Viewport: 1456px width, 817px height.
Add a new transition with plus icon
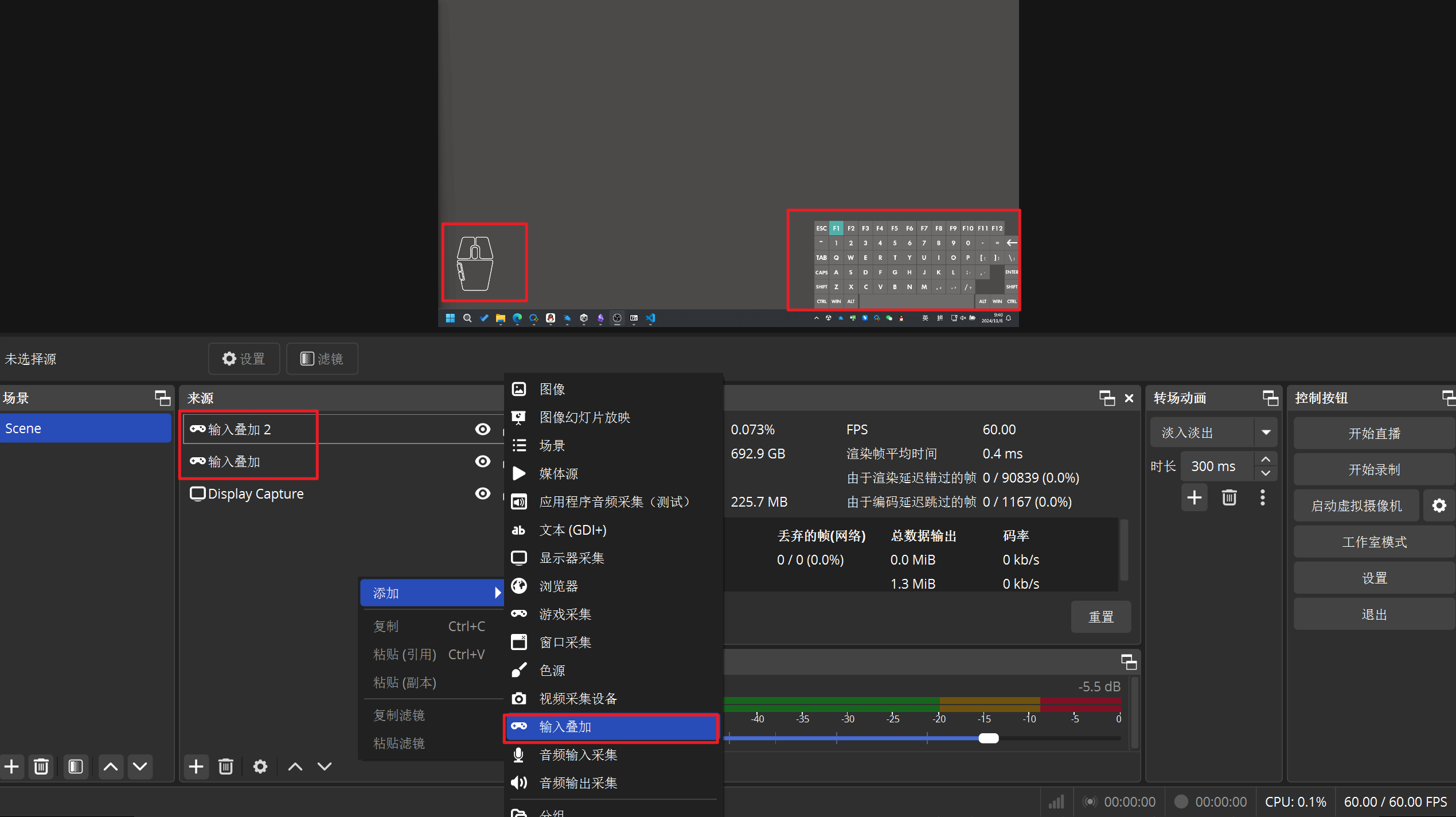click(x=1195, y=497)
